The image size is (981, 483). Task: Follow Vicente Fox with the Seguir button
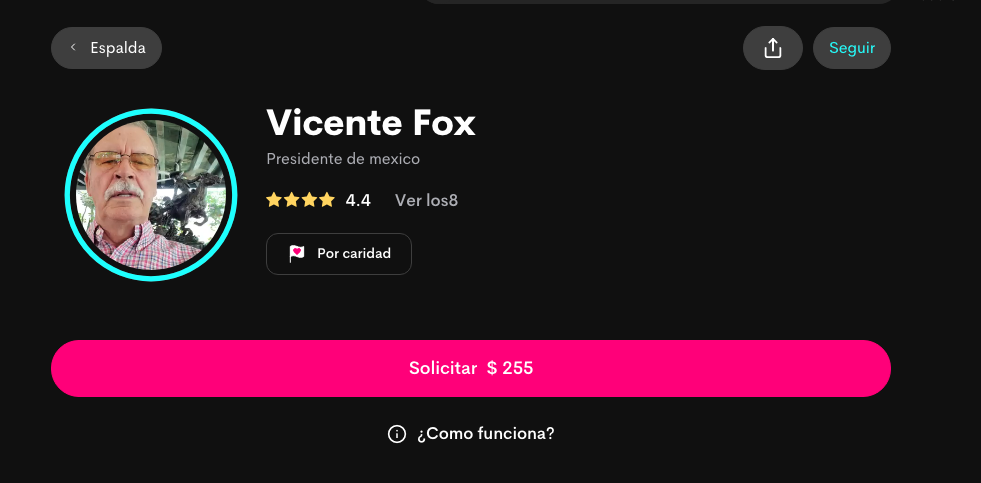coord(851,48)
